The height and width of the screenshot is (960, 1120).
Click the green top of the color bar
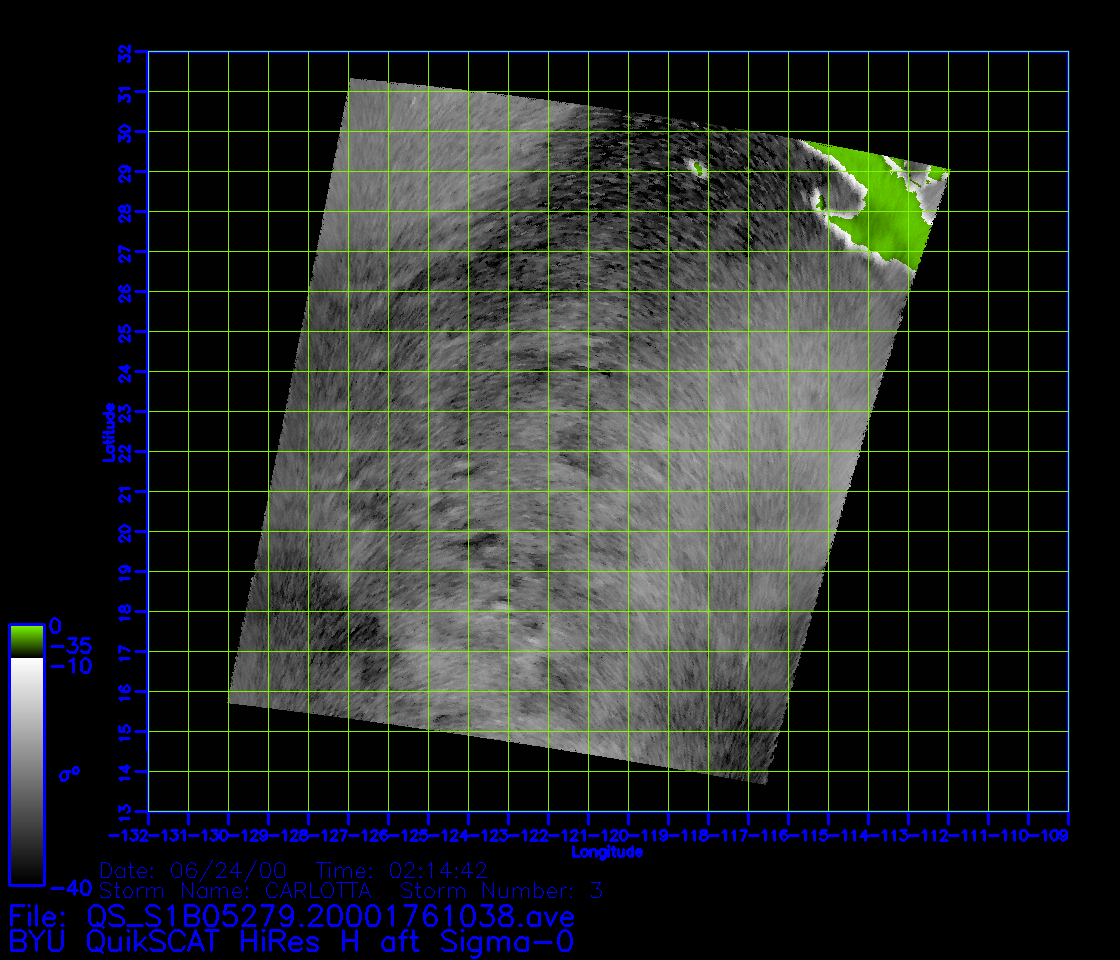pos(26,640)
